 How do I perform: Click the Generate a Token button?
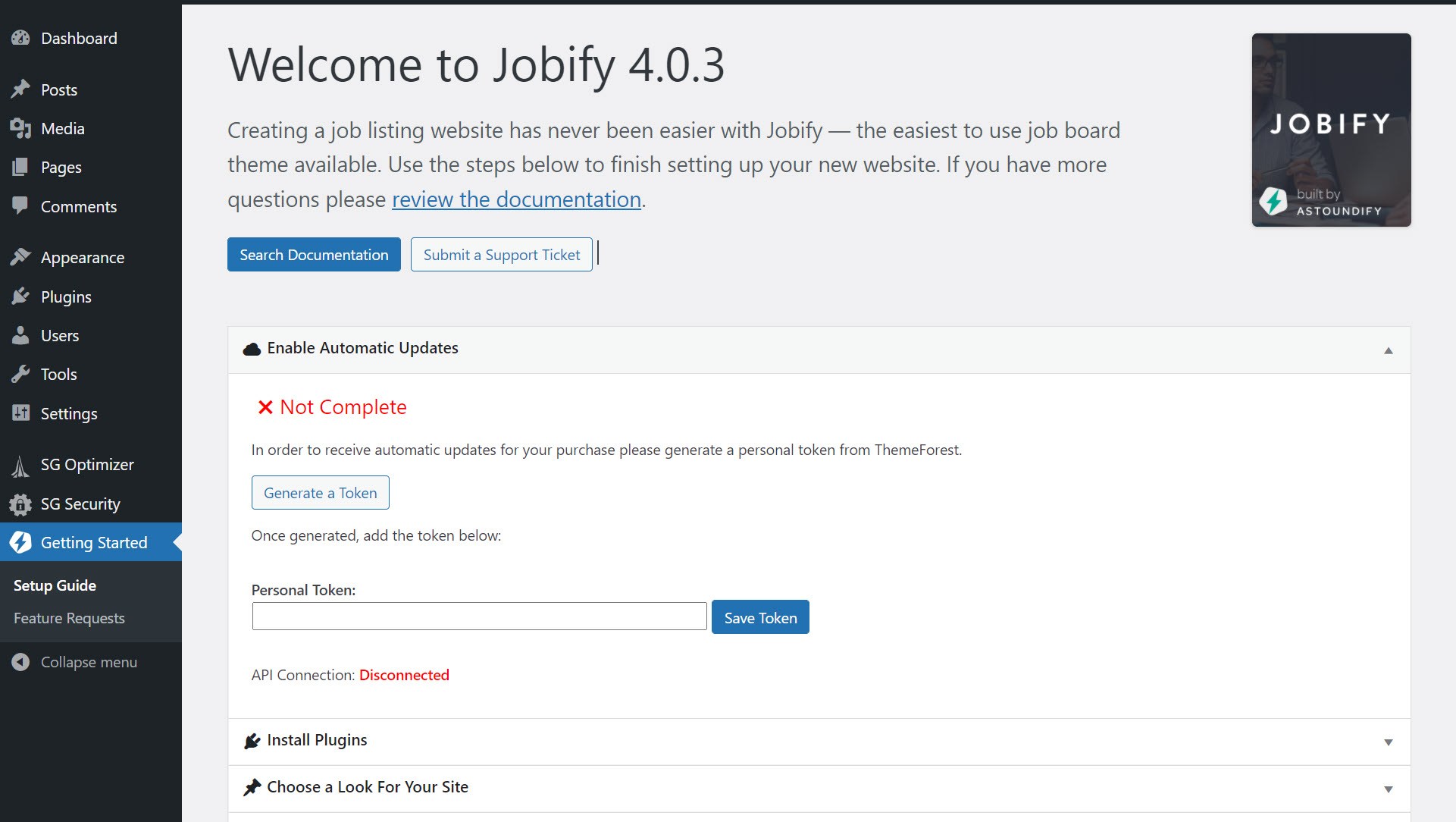[320, 493]
